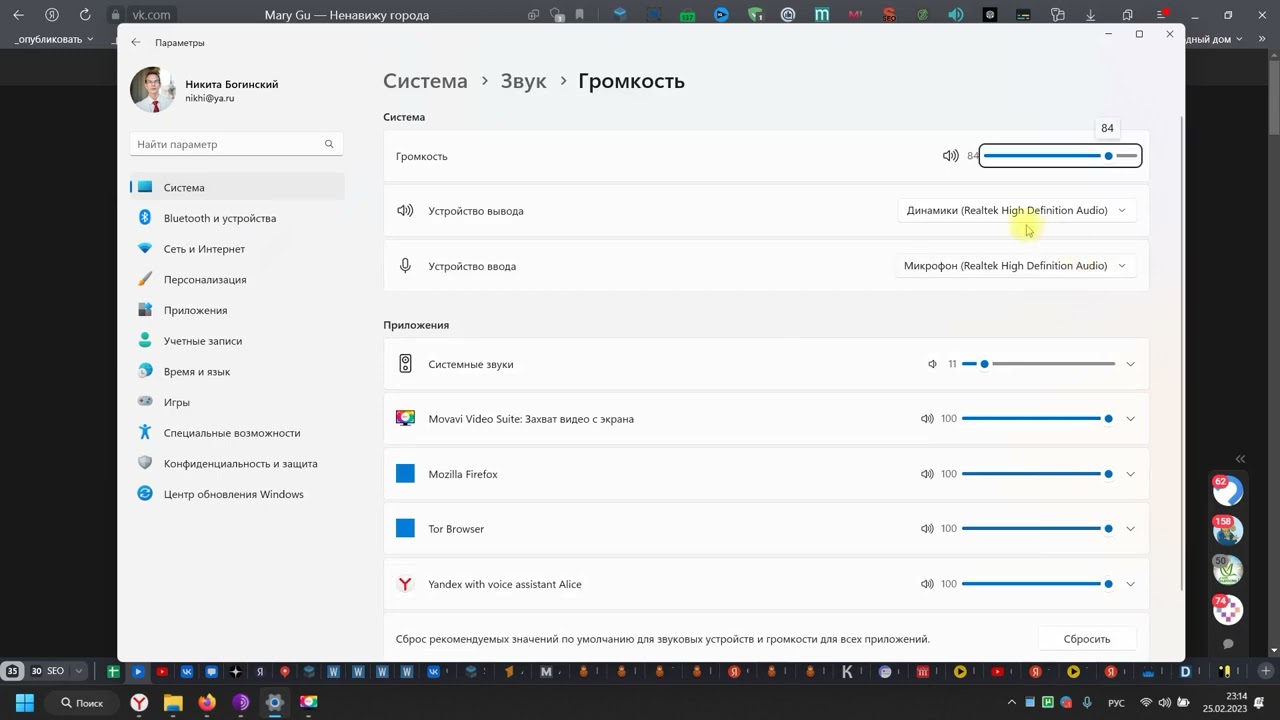Open browser downloads arrow icon

pyautogui.click(x=1092, y=15)
